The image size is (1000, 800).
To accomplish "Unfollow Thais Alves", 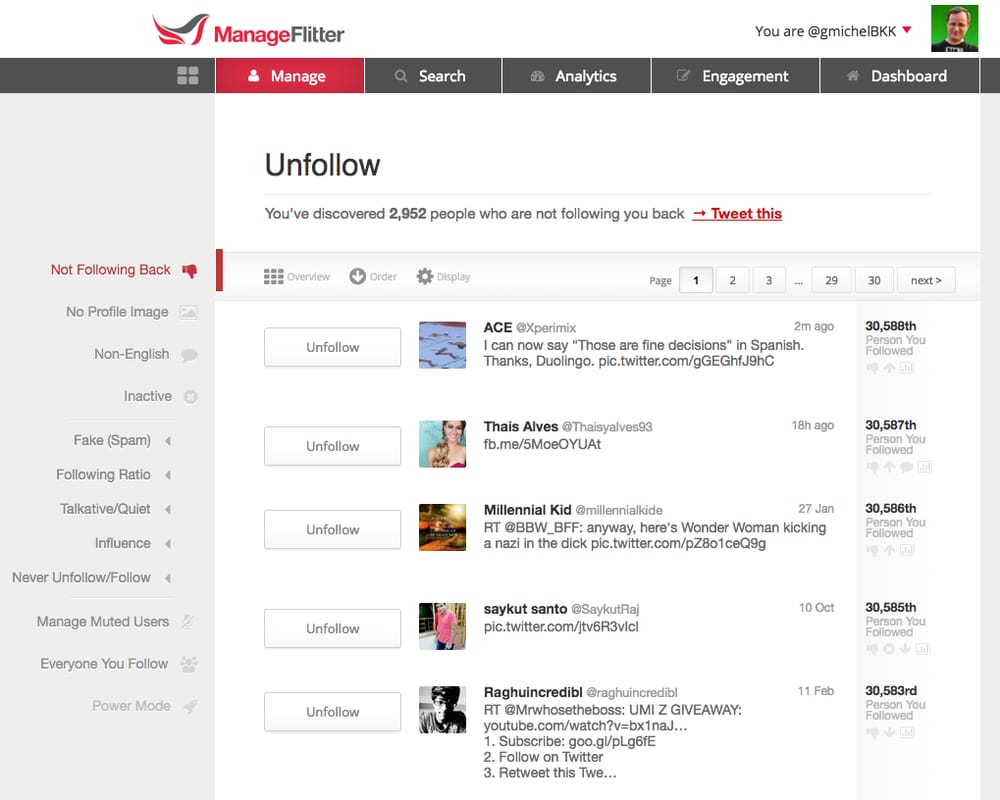I will [333, 446].
